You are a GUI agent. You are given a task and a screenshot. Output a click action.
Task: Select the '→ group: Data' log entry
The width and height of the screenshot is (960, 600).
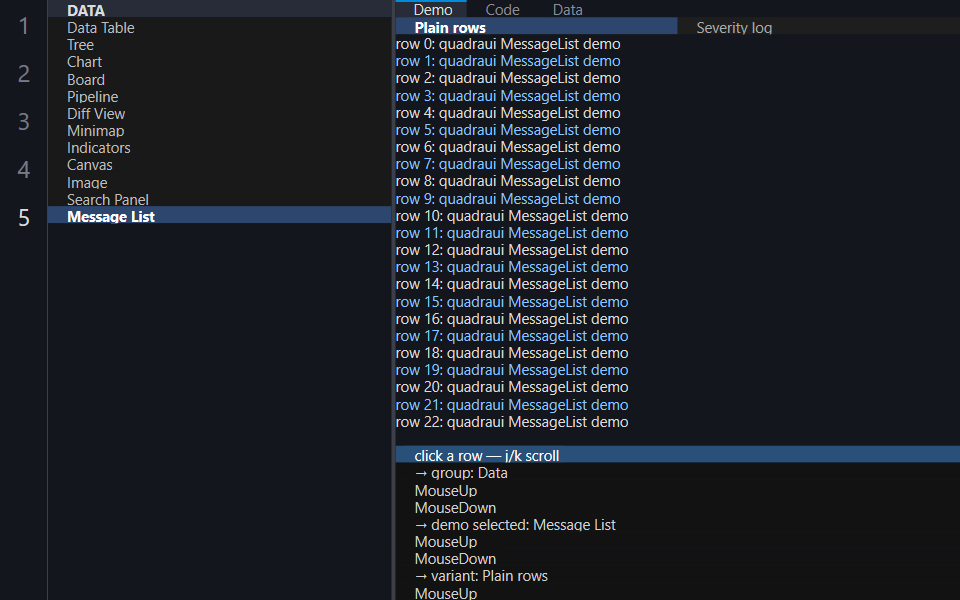tap(461, 473)
